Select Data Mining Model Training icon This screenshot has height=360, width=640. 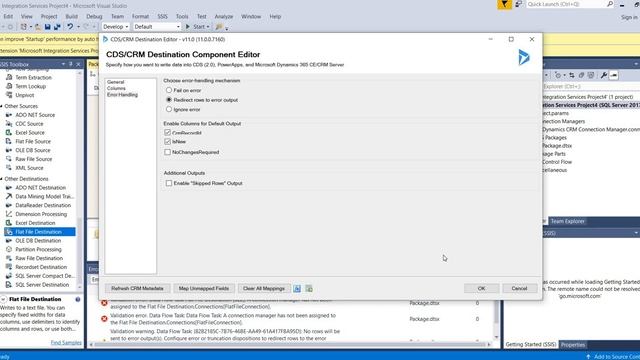pos(9,196)
